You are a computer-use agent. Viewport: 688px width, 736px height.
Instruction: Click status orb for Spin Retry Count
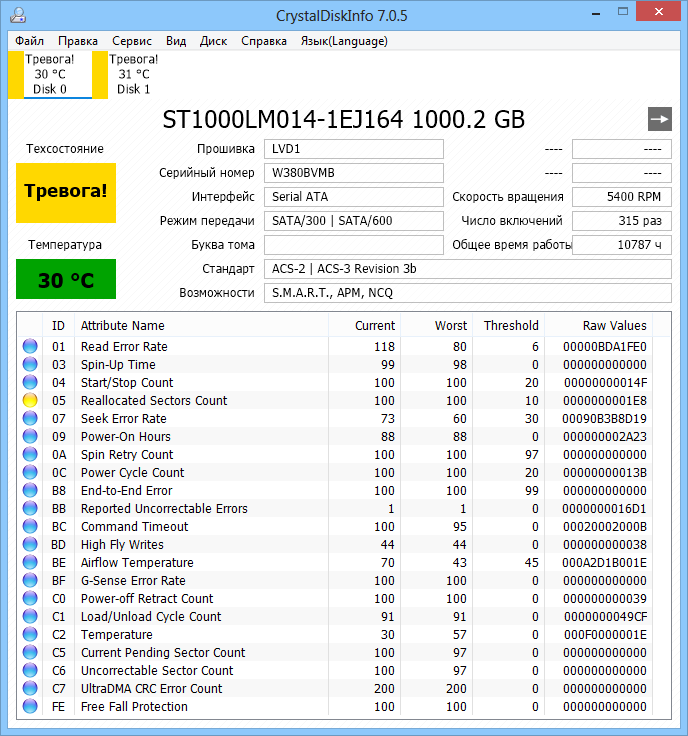[x=30, y=454]
